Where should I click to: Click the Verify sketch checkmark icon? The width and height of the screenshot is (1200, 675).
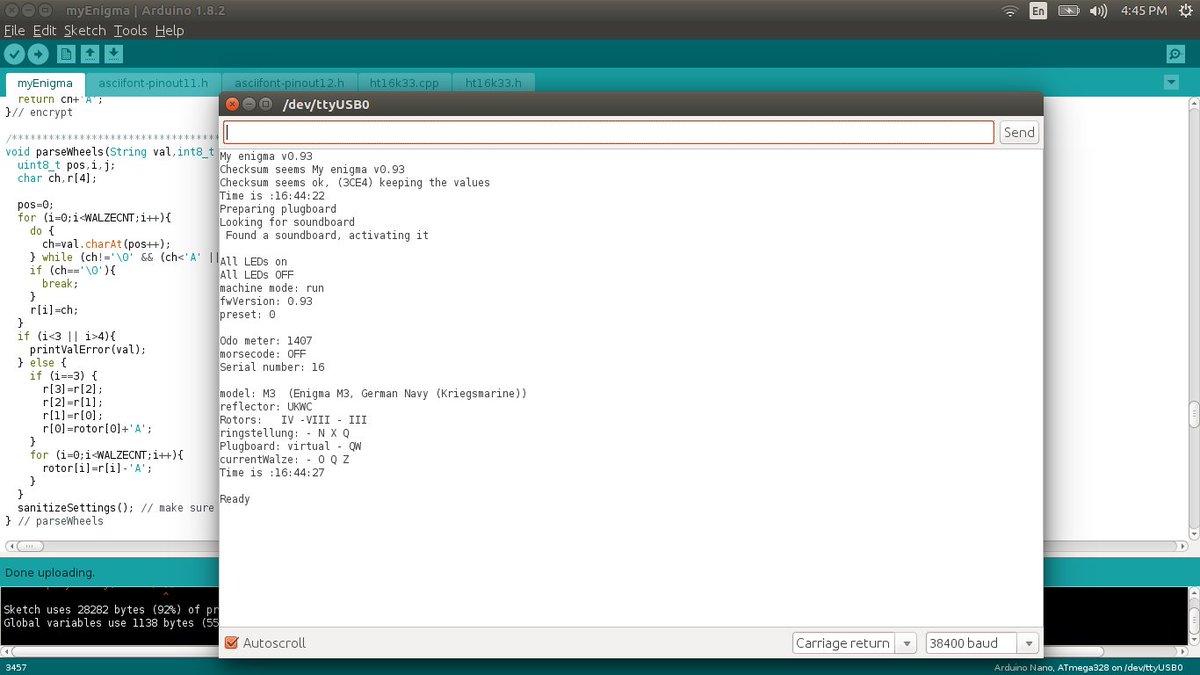15,54
